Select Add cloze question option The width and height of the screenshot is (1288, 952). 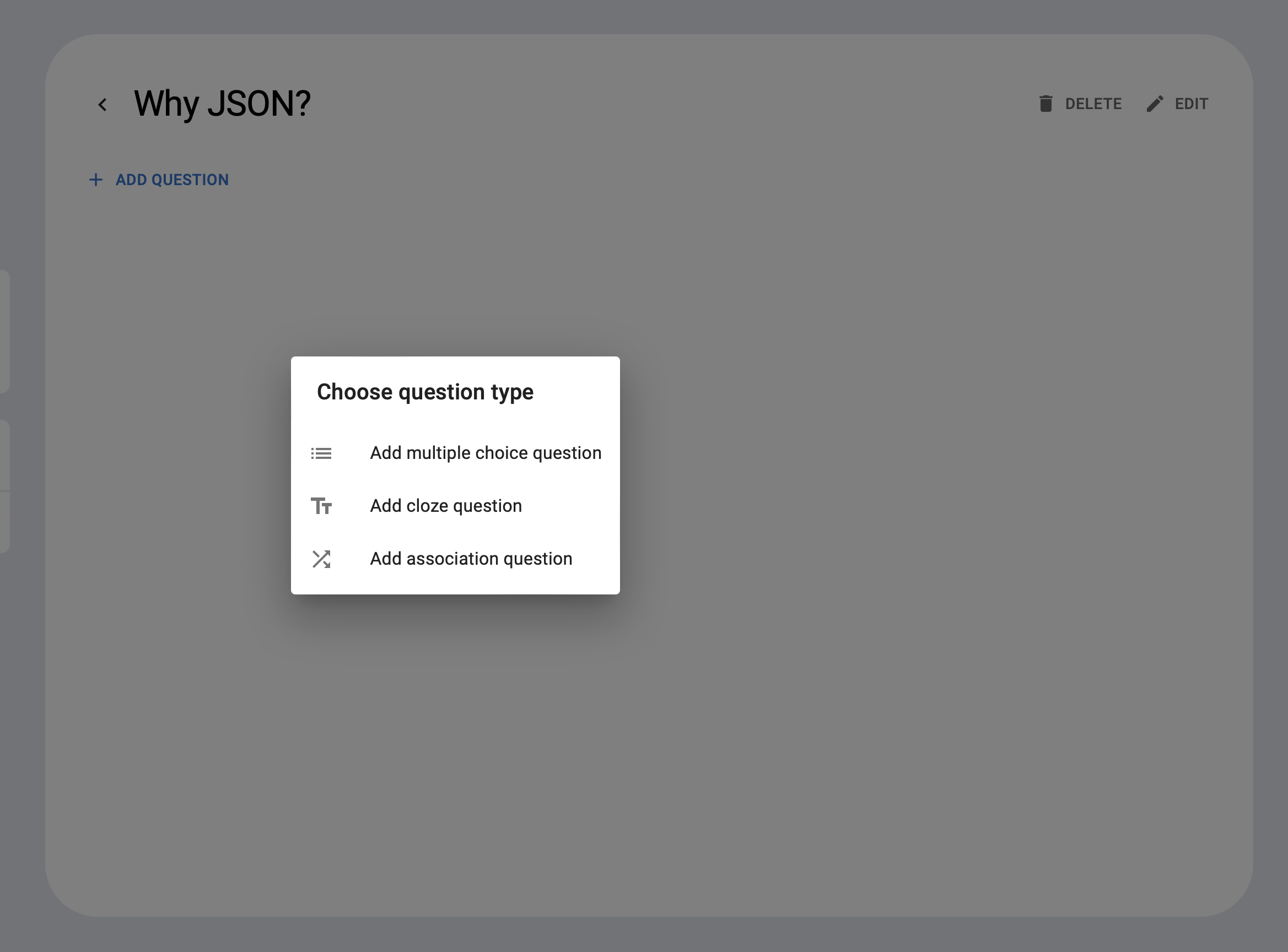click(x=455, y=506)
